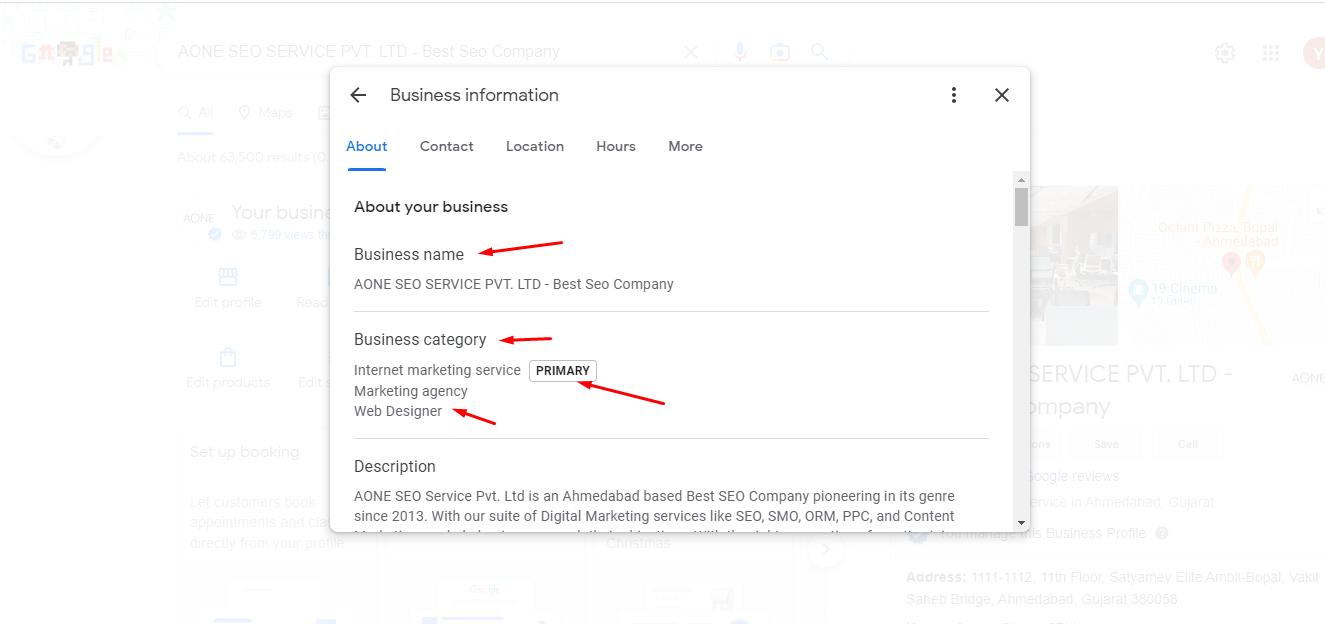The width and height of the screenshot is (1325, 624).
Task: Open the Google reviews link
Action: point(1073,476)
